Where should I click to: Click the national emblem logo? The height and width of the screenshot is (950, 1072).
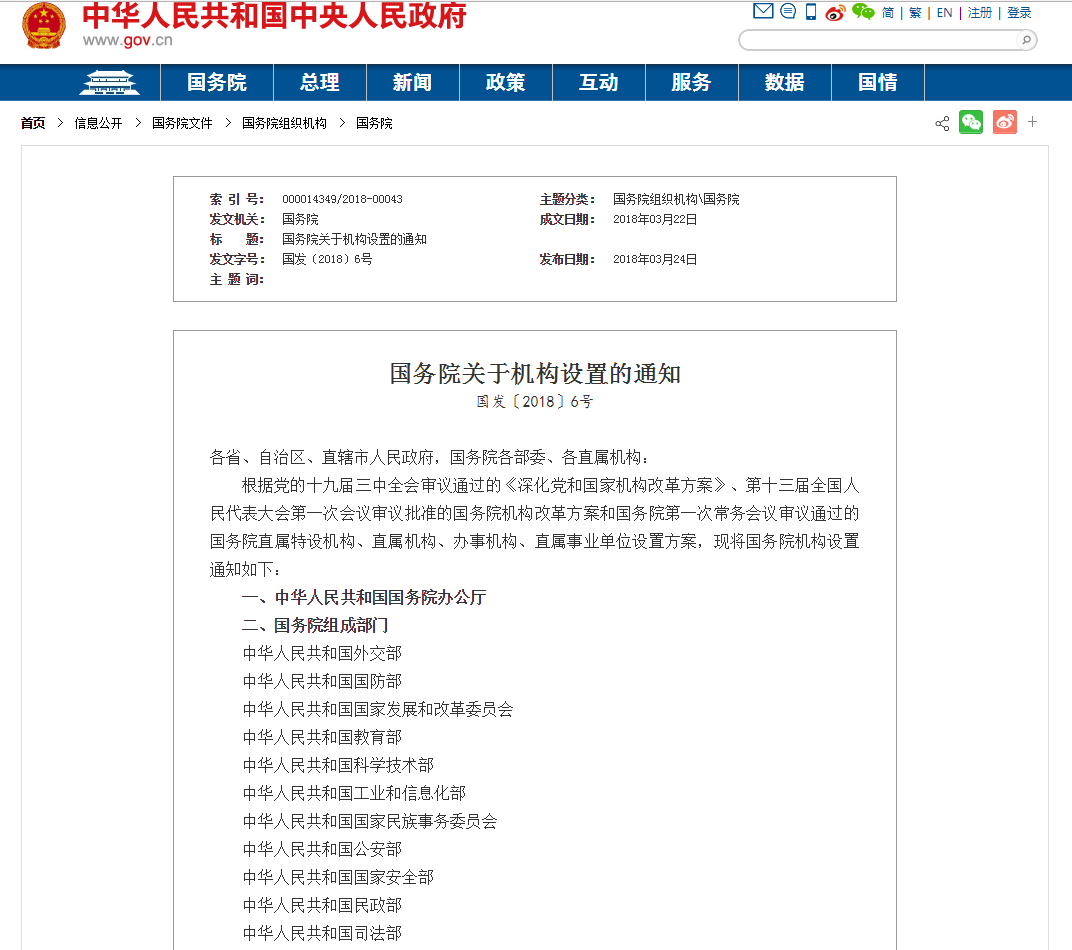click(44, 26)
